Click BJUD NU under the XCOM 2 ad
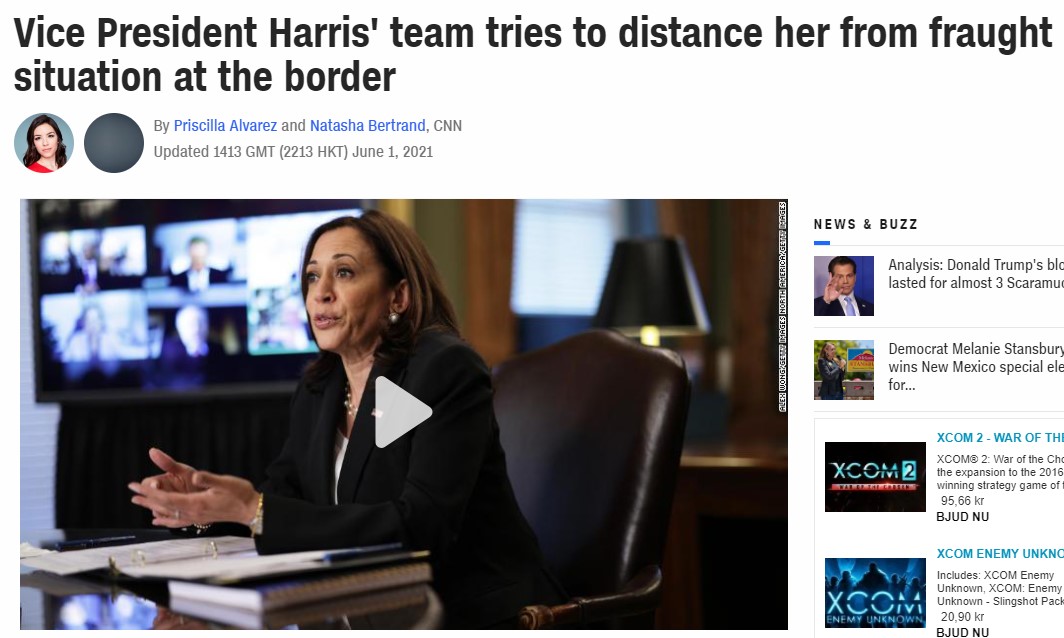 [x=962, y=517]
